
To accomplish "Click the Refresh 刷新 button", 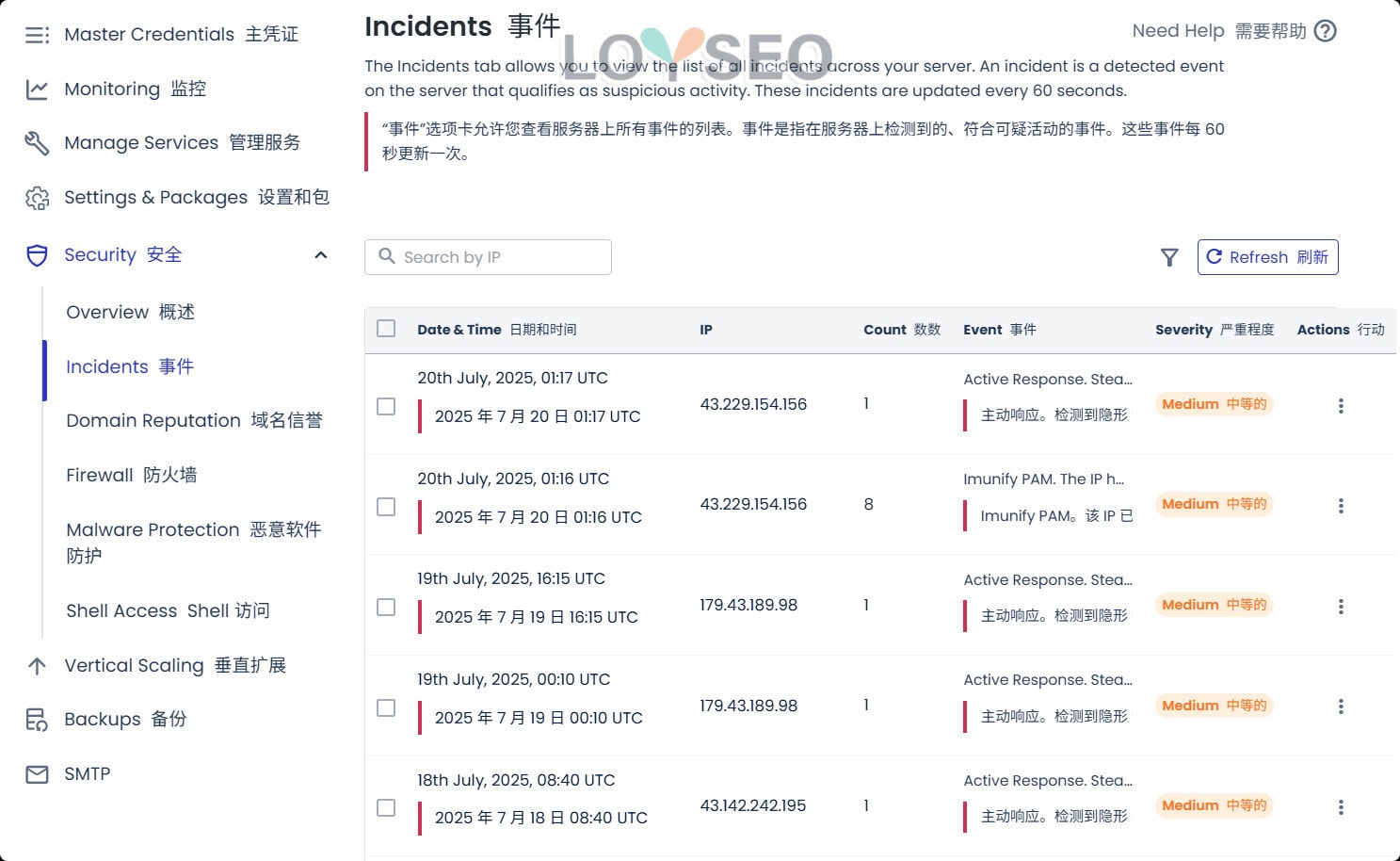I will (x=1267, y=256).
